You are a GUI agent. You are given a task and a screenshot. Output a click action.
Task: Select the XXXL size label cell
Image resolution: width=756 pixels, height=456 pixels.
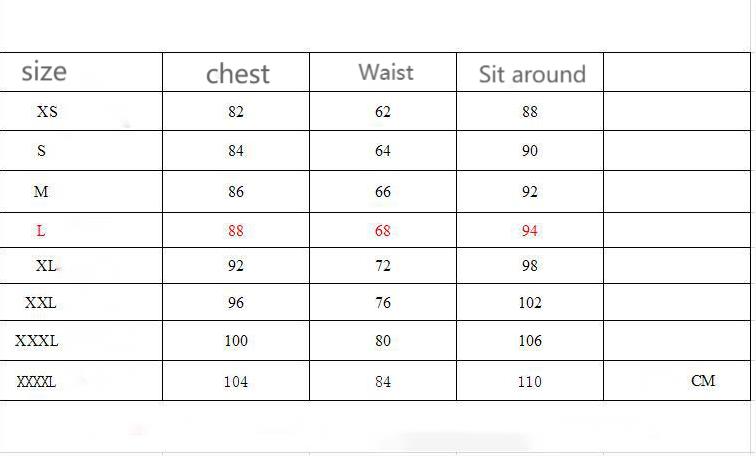point(37,341)
